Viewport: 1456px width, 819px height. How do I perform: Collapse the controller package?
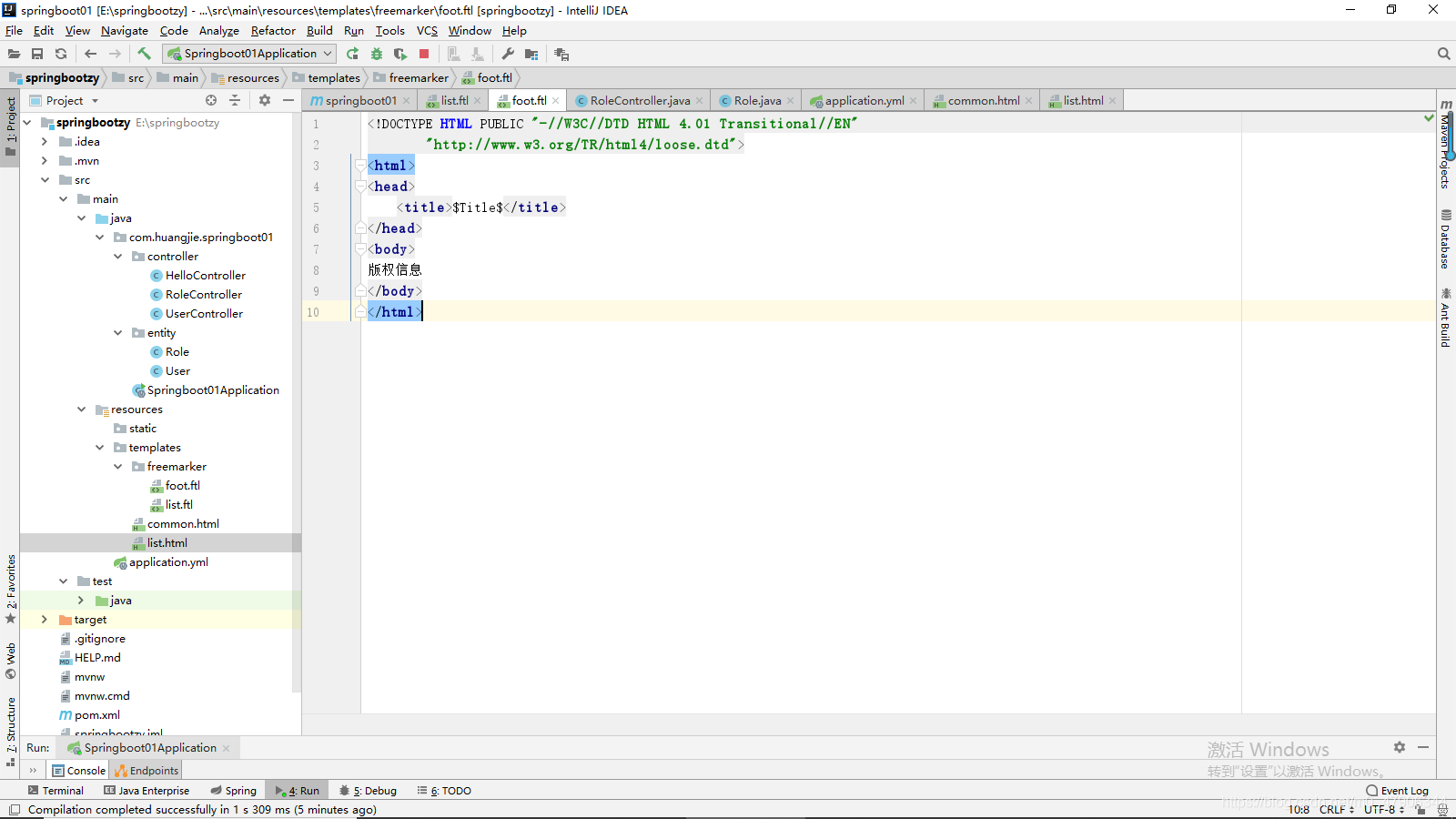coord(117,256)
